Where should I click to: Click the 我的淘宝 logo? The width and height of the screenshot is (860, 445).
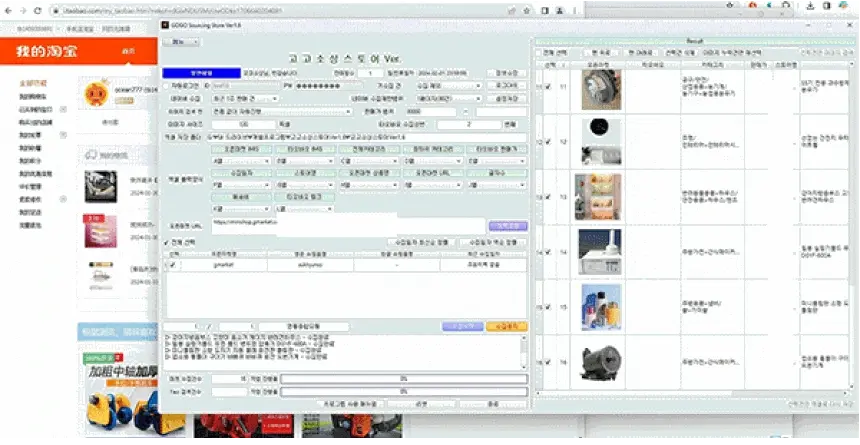47,52
